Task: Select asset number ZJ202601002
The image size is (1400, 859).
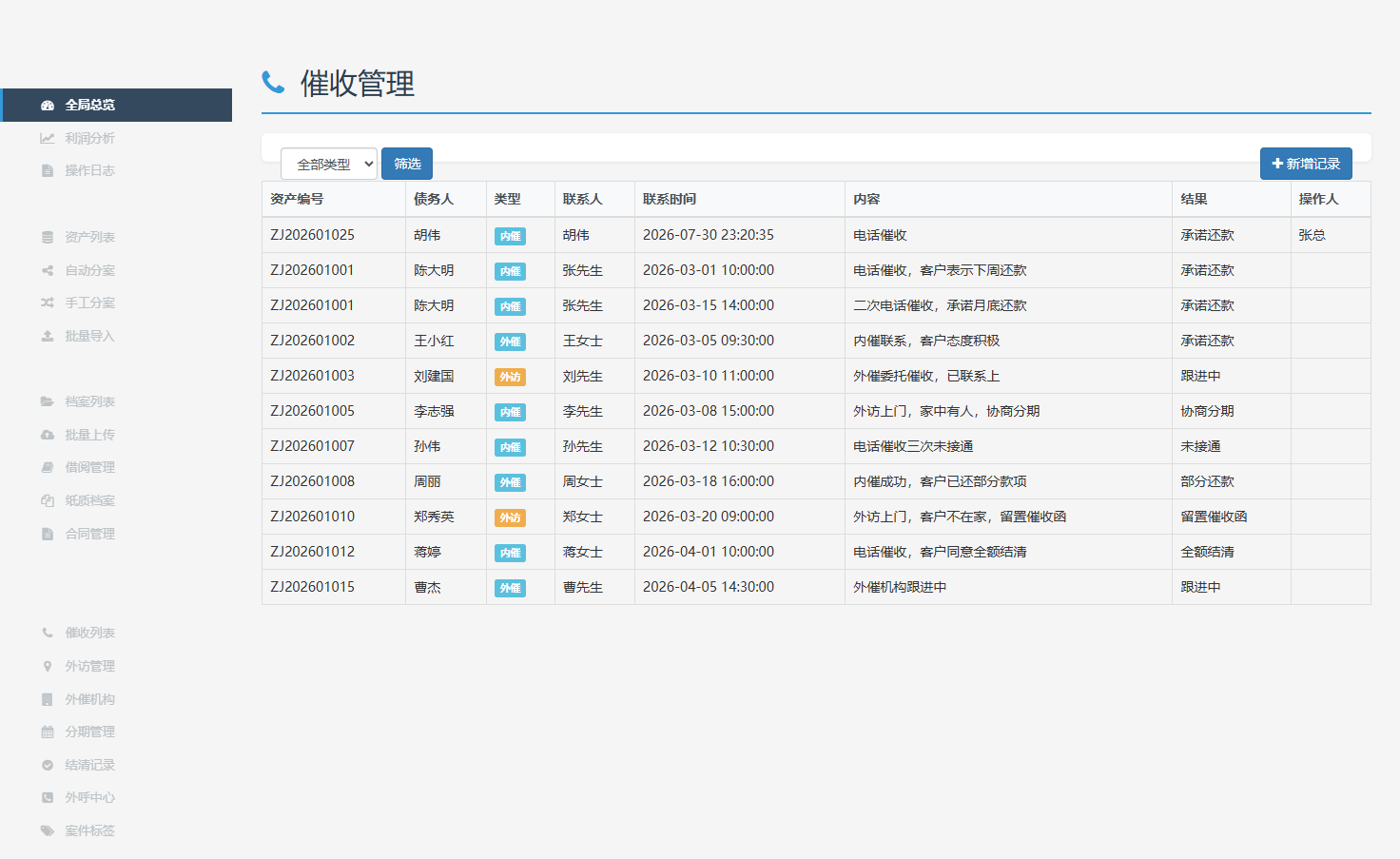Action: (312, 341)
